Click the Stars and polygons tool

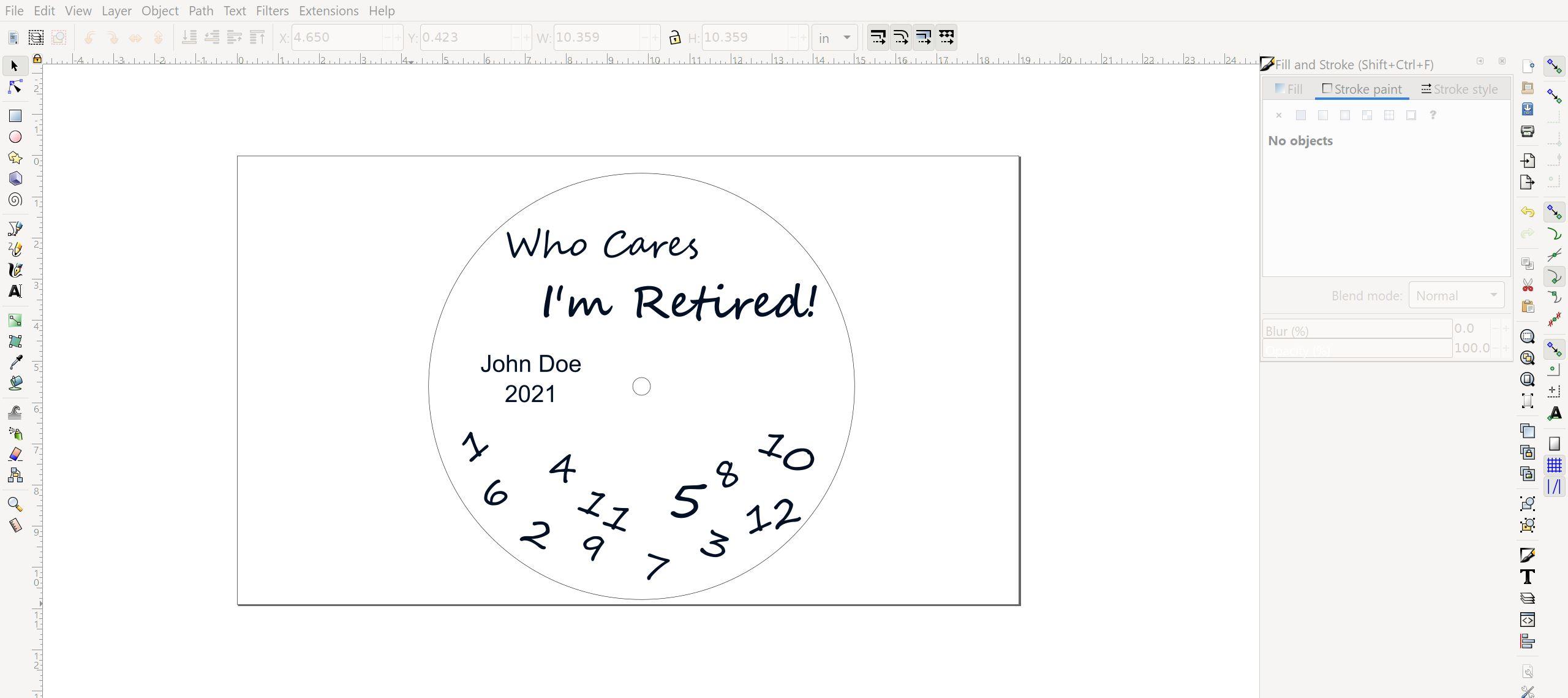pyautogui.click(x=15, y=158)
